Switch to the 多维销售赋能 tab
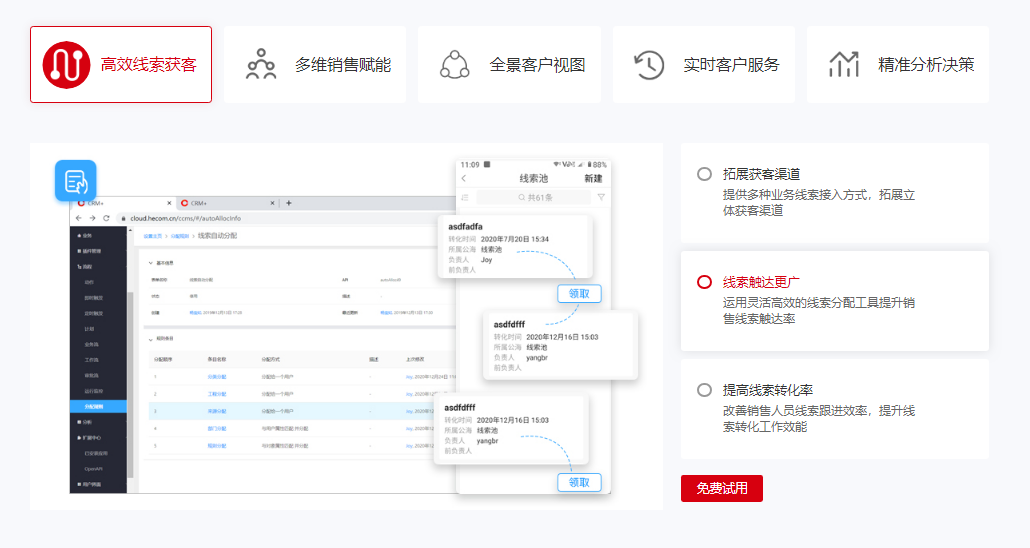The image size is (1030, 548). pyautogui.click(x=315, y=64)
